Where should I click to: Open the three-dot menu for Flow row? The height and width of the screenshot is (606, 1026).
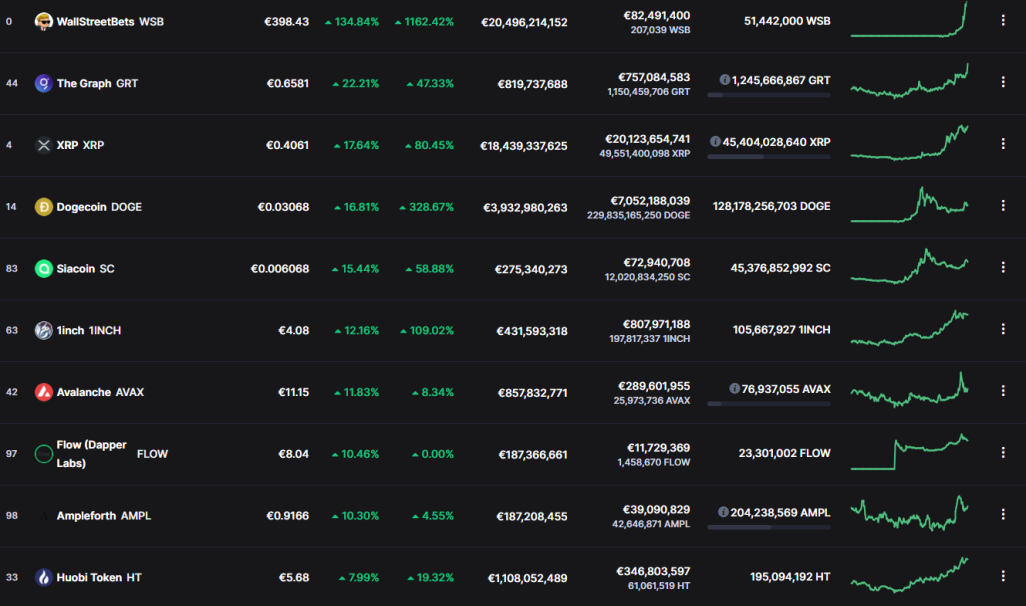pyautogui.click(x=1003, y=452)
